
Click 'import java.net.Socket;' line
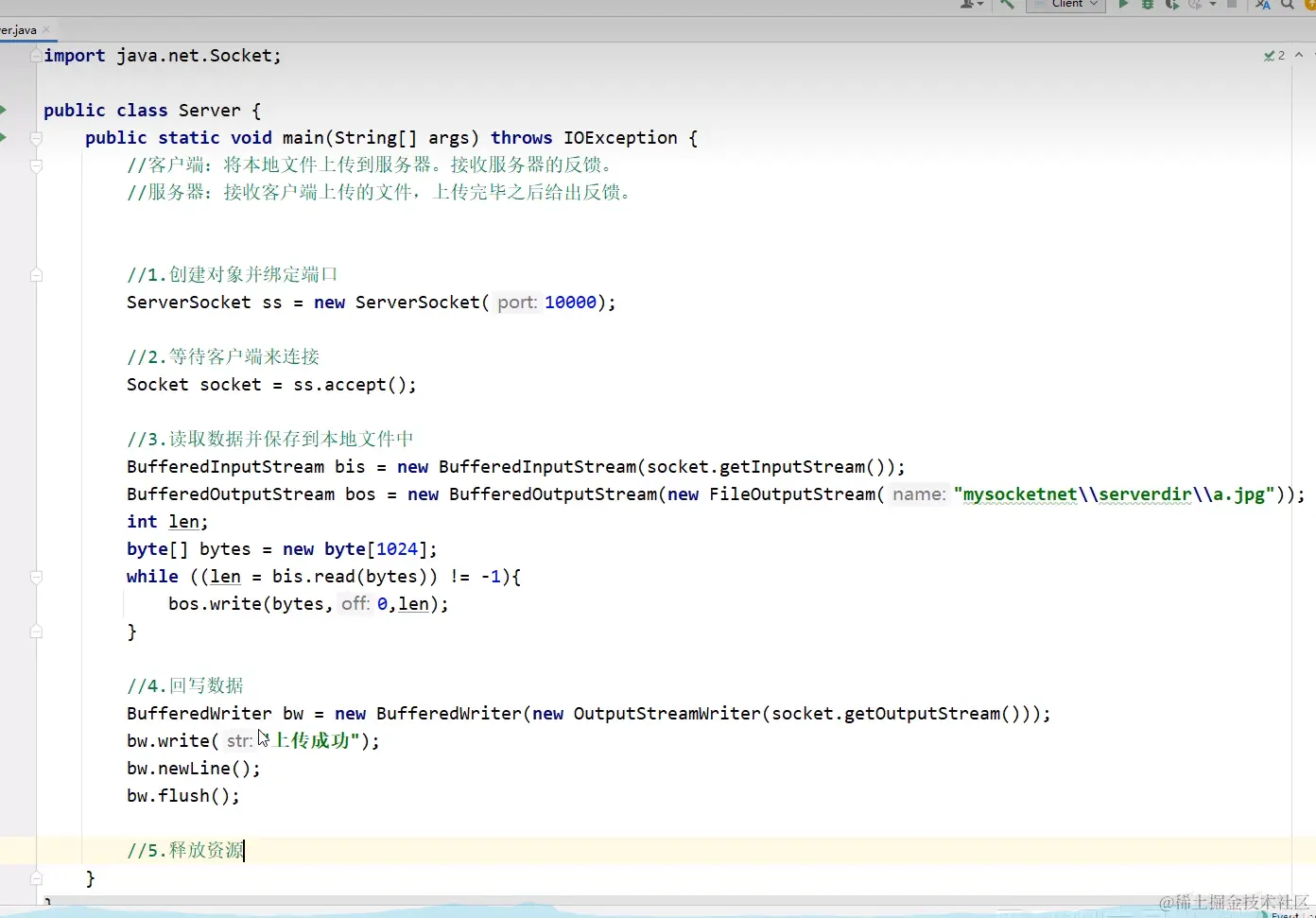(x=163, y=56)
